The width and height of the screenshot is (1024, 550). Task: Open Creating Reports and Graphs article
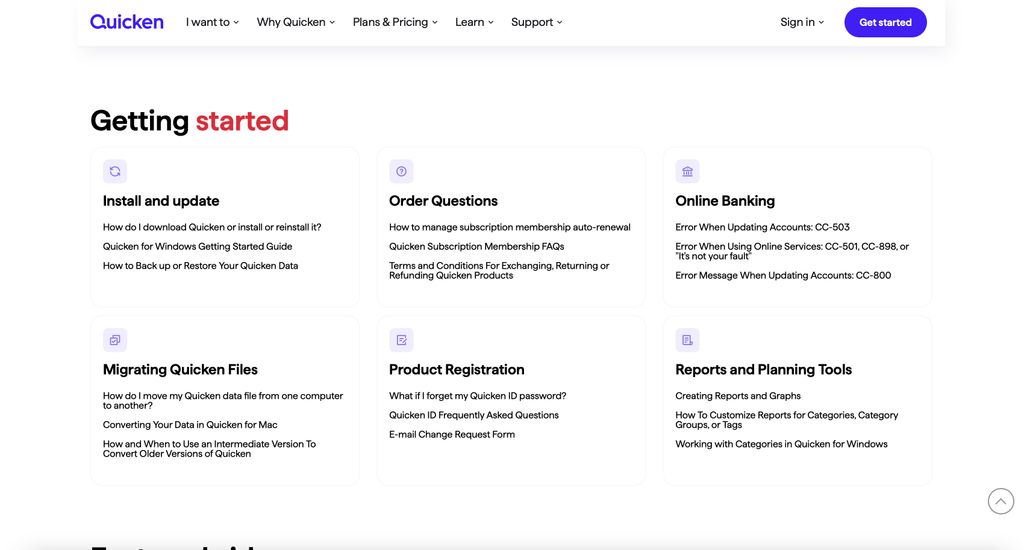738,396
